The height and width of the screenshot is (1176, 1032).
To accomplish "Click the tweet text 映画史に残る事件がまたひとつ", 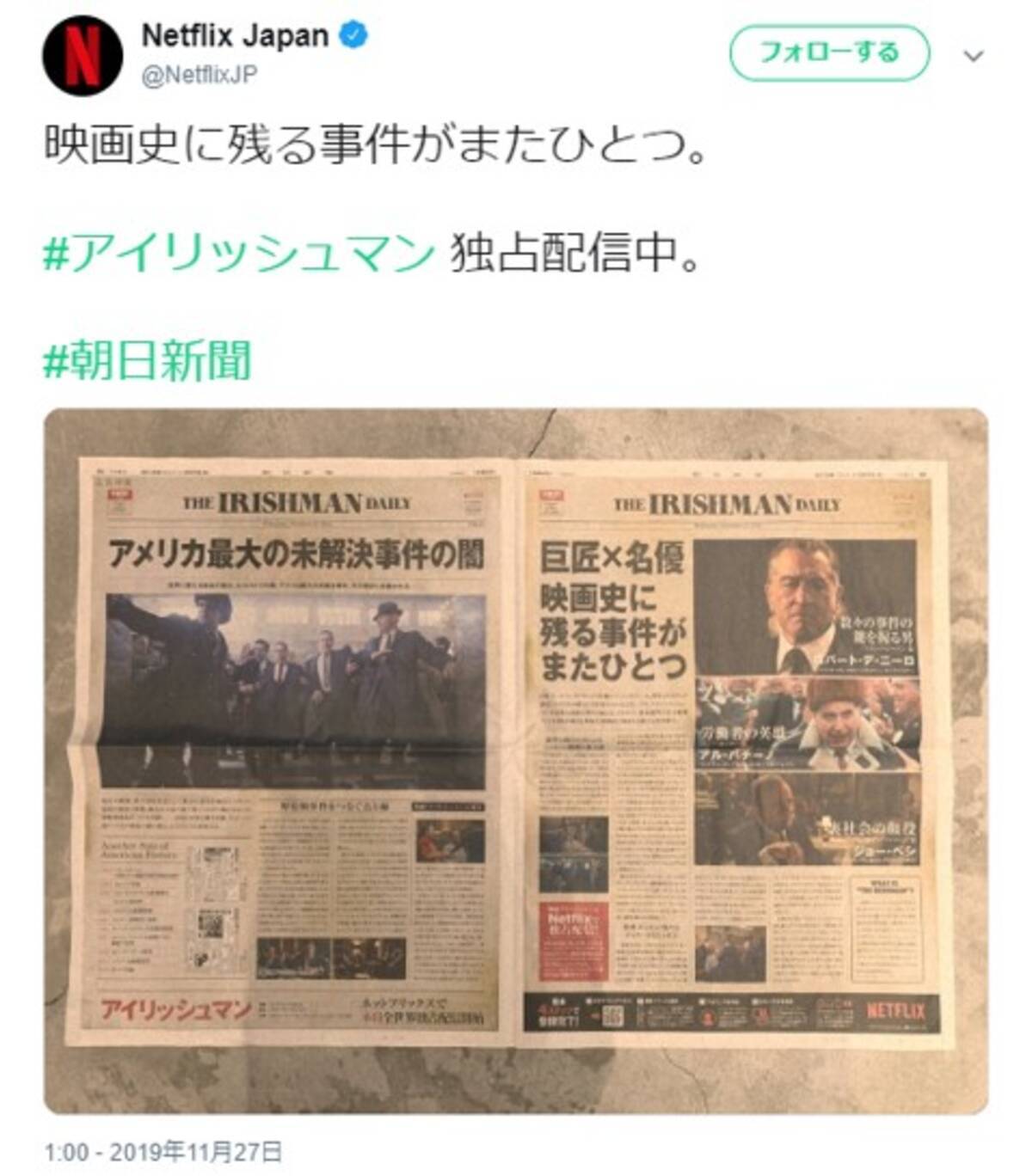I will [x=375, y=146].
